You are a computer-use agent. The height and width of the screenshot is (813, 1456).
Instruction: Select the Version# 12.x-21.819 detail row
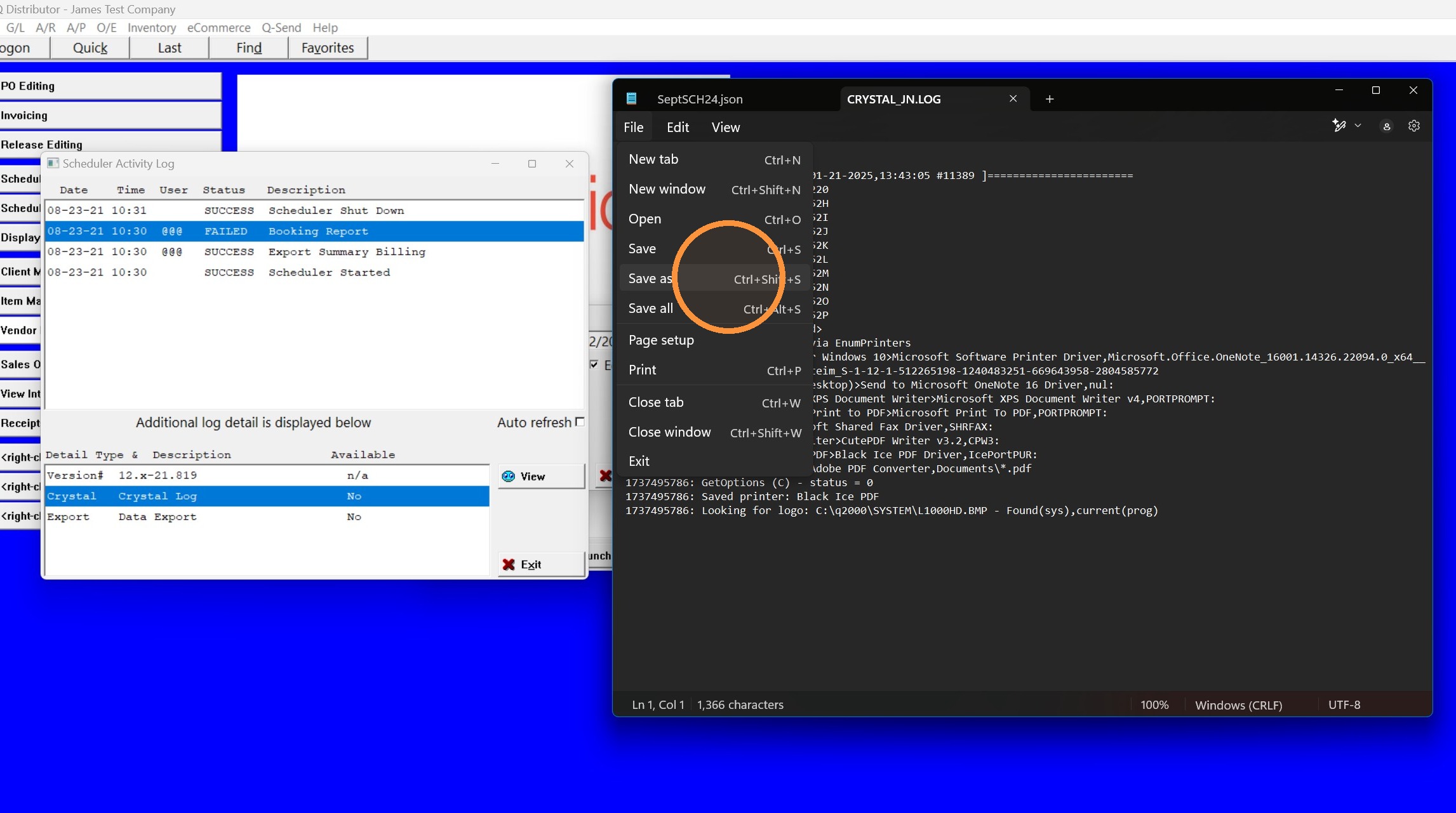coord(267,475)
